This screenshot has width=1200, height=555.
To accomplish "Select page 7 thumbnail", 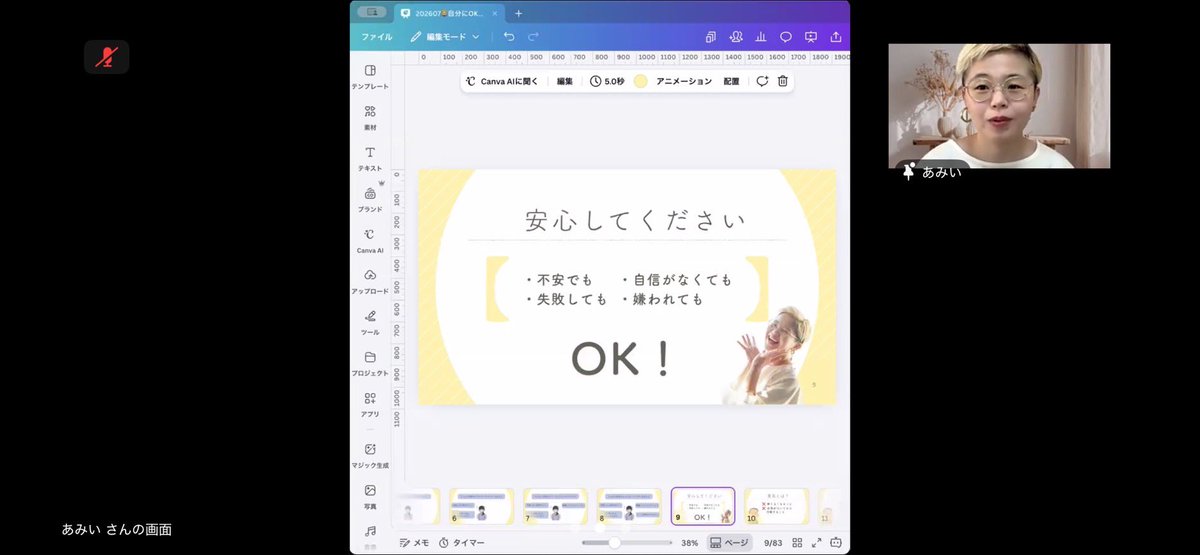I will tap(555, 506).
